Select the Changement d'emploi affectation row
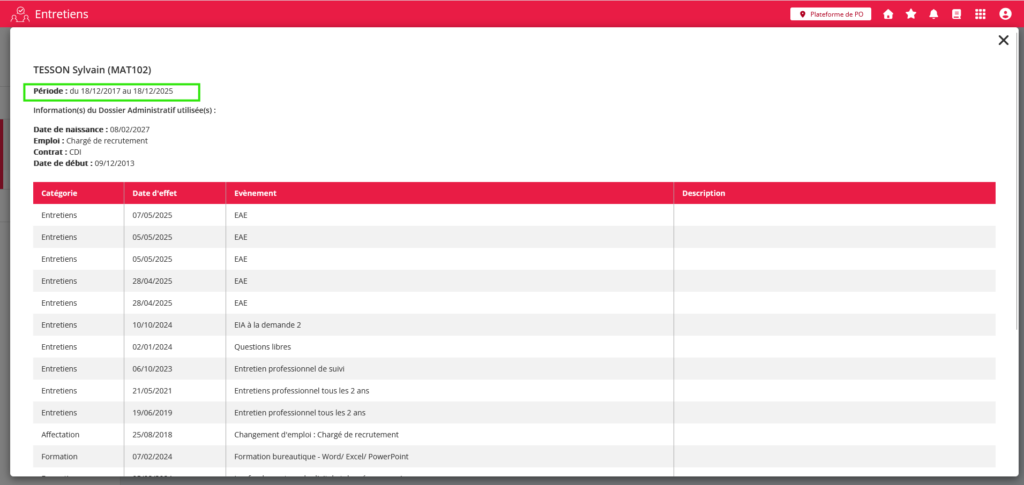Image resolution: width=1024 pixels, height=485 pixels. 316,434
